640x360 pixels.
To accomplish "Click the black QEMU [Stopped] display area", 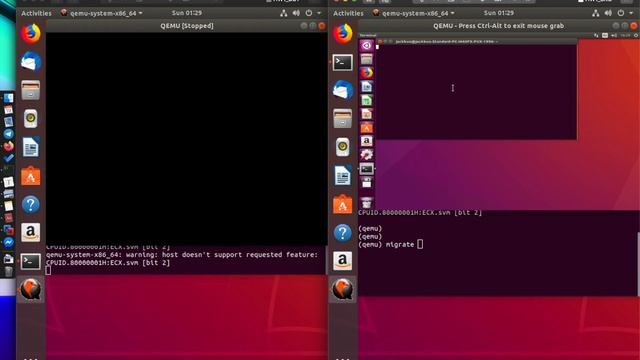I will click(x=187, y=139).
